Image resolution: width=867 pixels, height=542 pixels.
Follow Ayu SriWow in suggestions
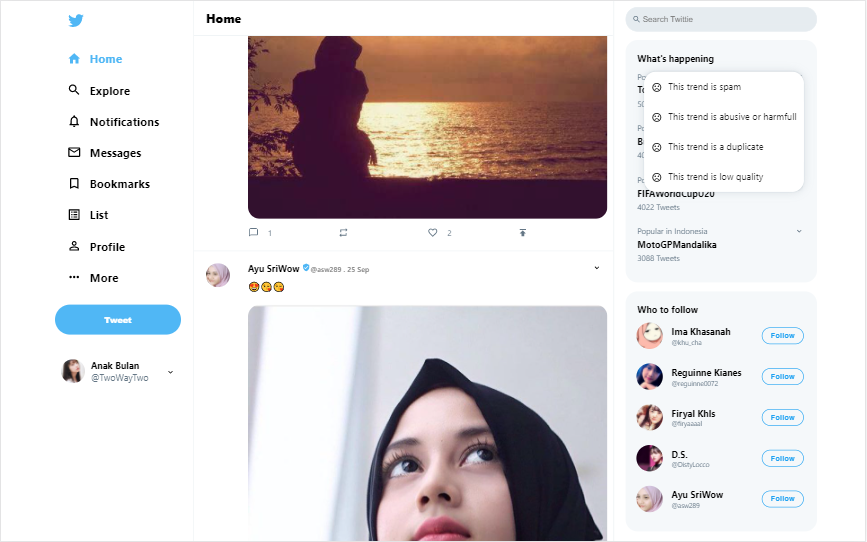pyautogui.click(x=782, y=499)
